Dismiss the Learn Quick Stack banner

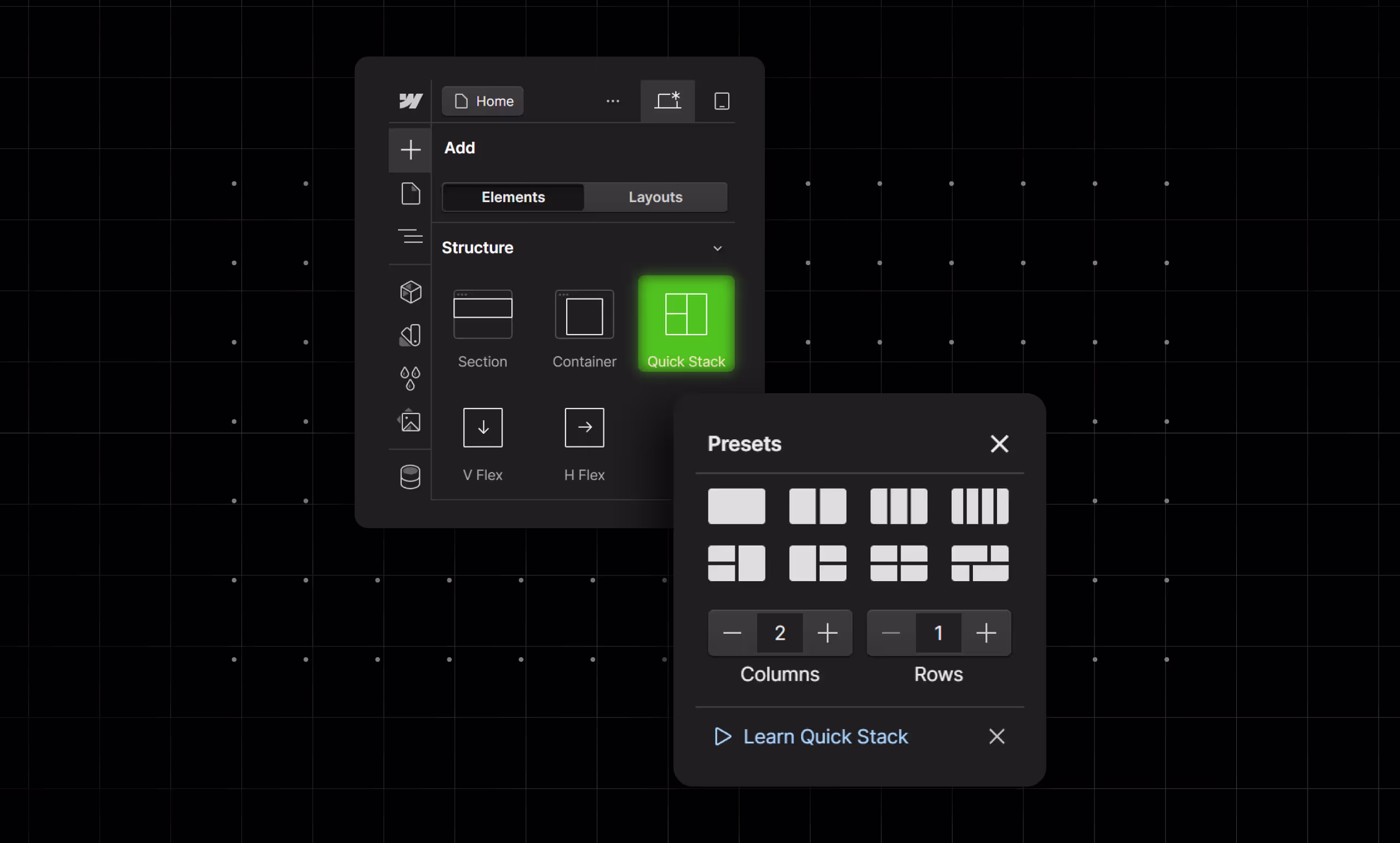pos(997,737)
